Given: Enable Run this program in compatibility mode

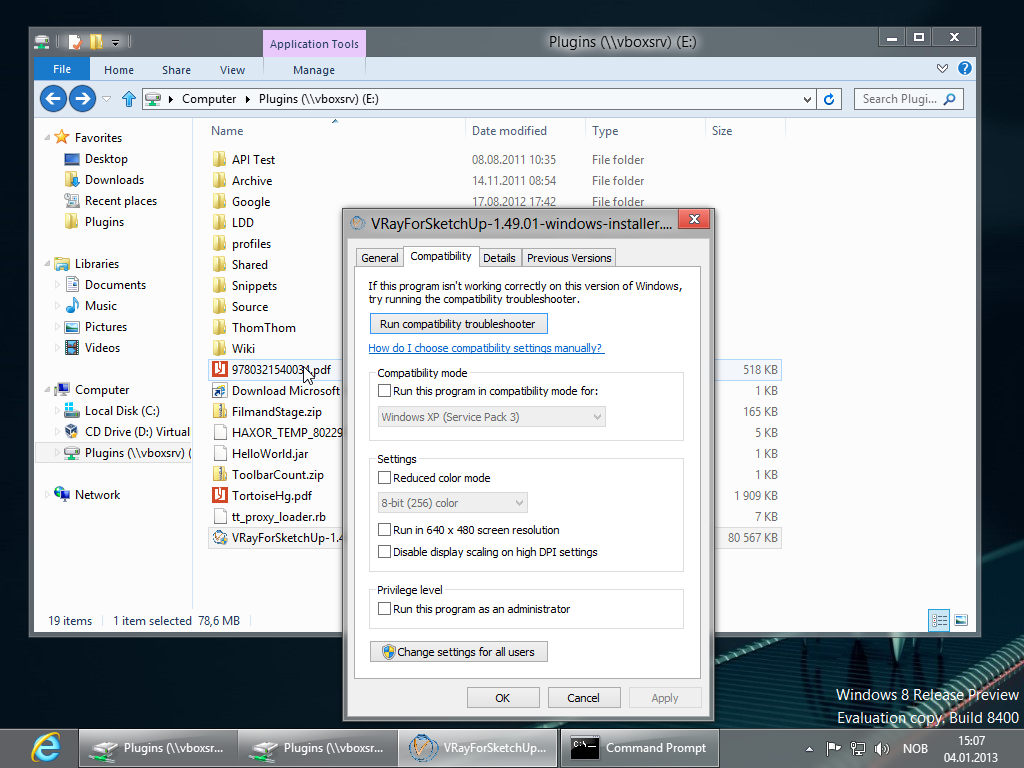Looking at the screenshot, I should click(385, 391).
